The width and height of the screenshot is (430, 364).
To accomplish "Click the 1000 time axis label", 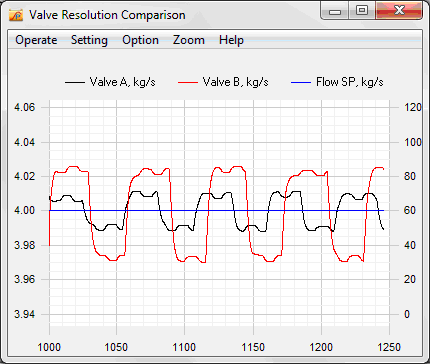I will coord(49,347).
